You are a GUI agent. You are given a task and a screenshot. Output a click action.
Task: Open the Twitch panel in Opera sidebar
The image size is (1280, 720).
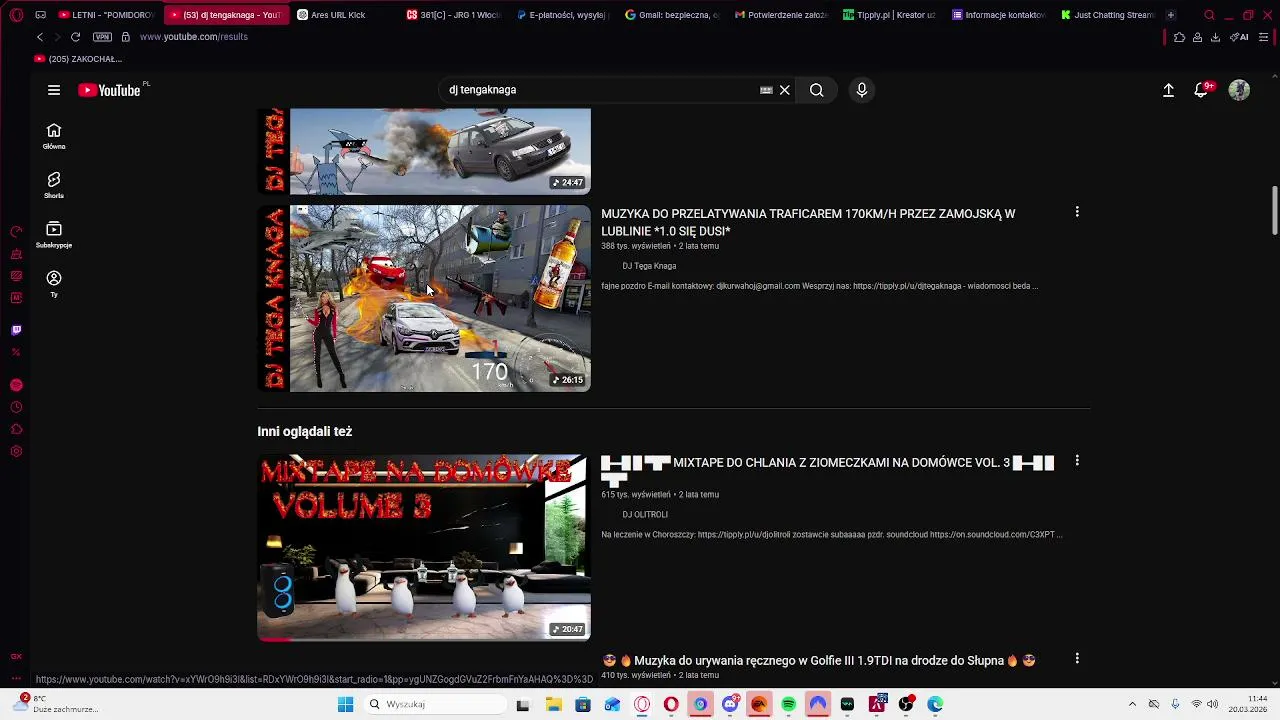(x=16, y=330)
